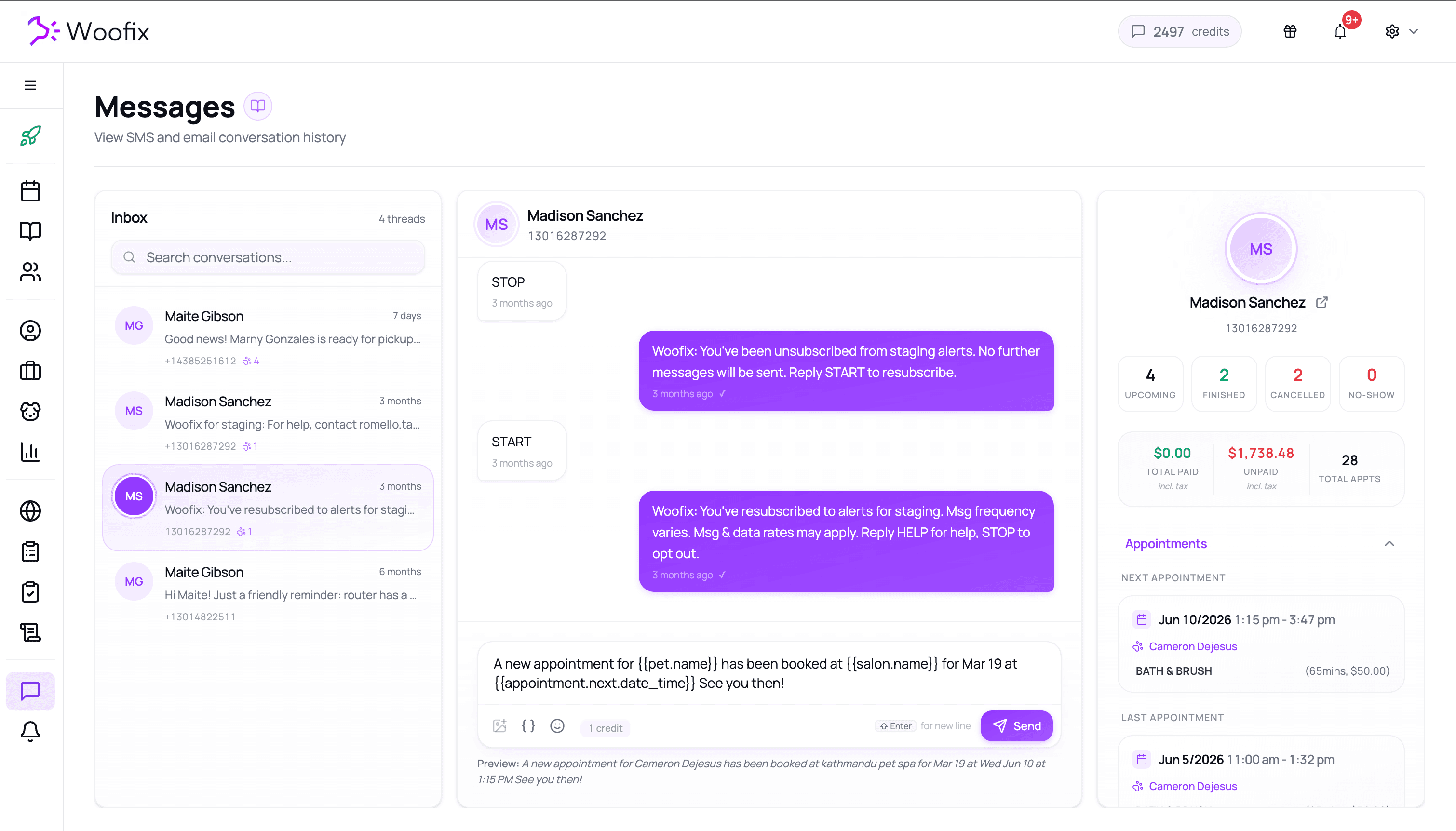Open the calendar icon in sidebar
1456x831 pixels.
tap(30, 190)
